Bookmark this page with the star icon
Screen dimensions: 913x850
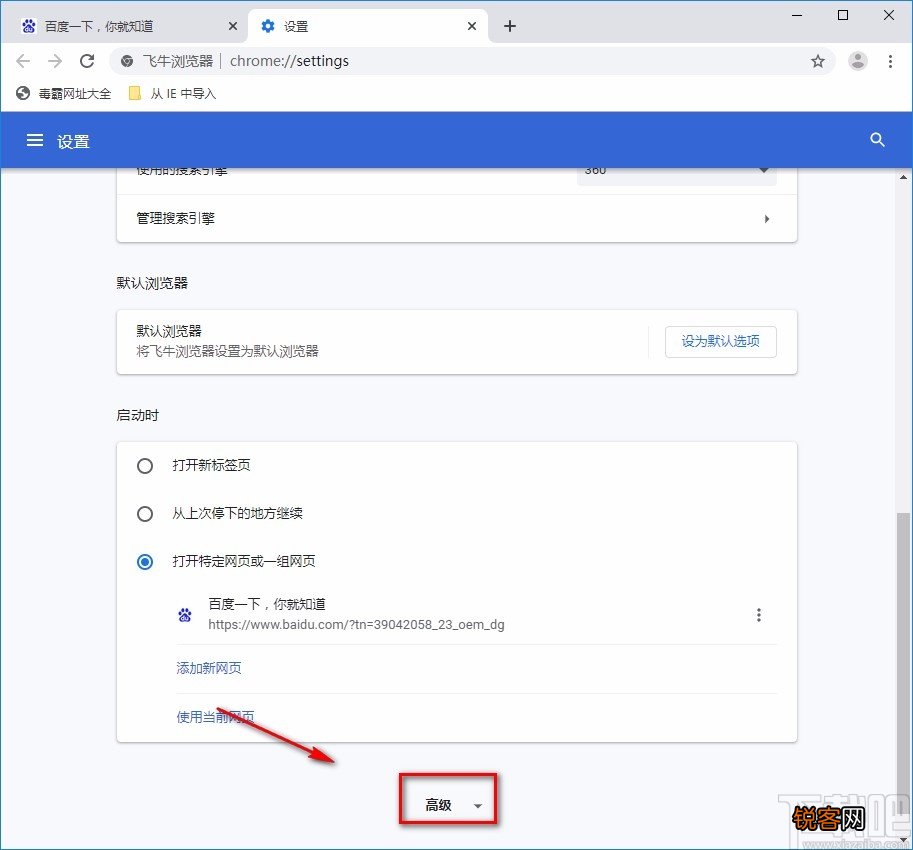pos(818,61)
